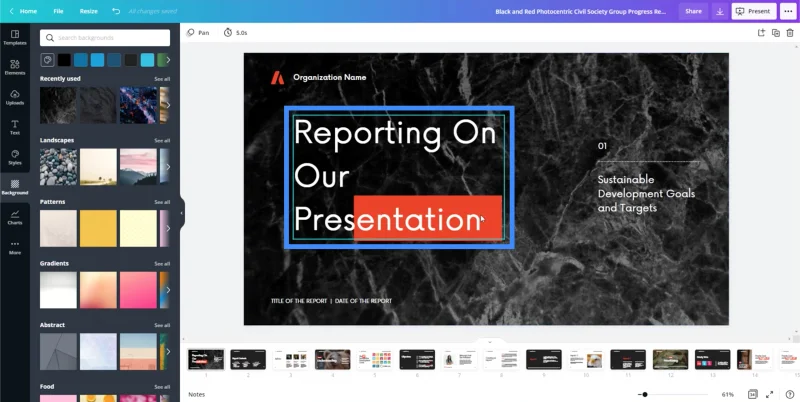This screenshot has width=800, height=402.
Task: Open the three-dots more options menu
Action: tap(788, 11)
